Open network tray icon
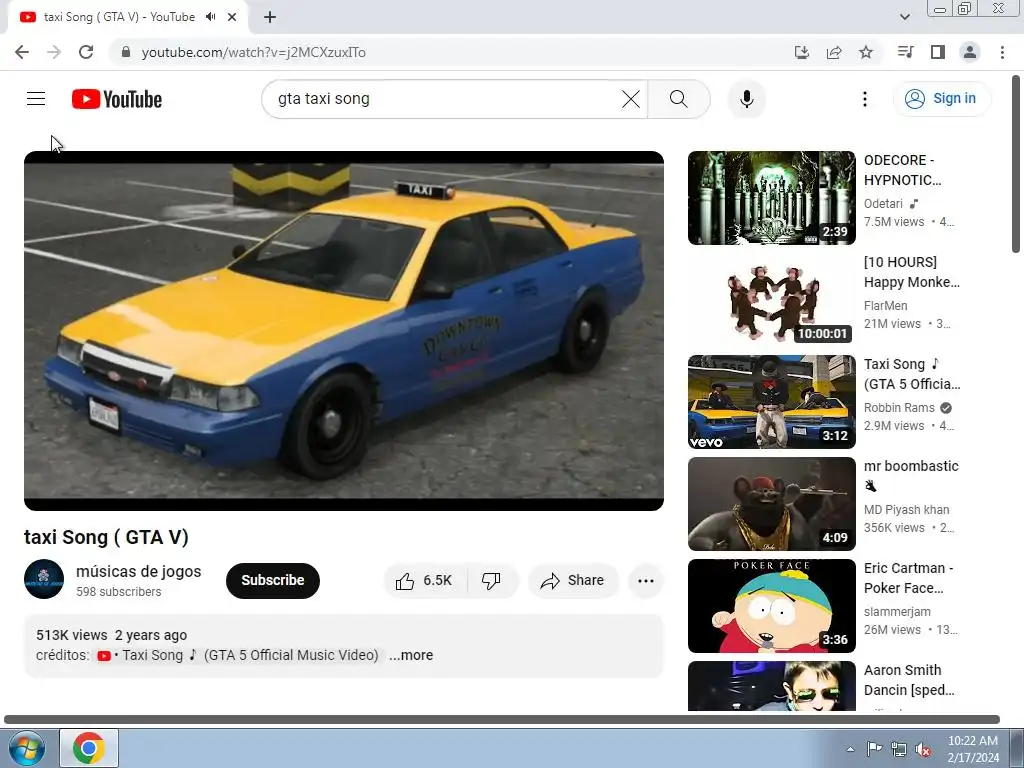The image size is (1024, 768). [x=899, y=749]
